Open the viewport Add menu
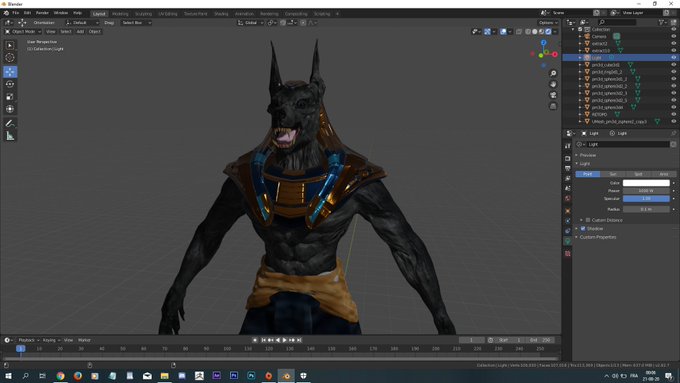The height and width of the screenshot is (383, 680). click(x=80, y=32)
